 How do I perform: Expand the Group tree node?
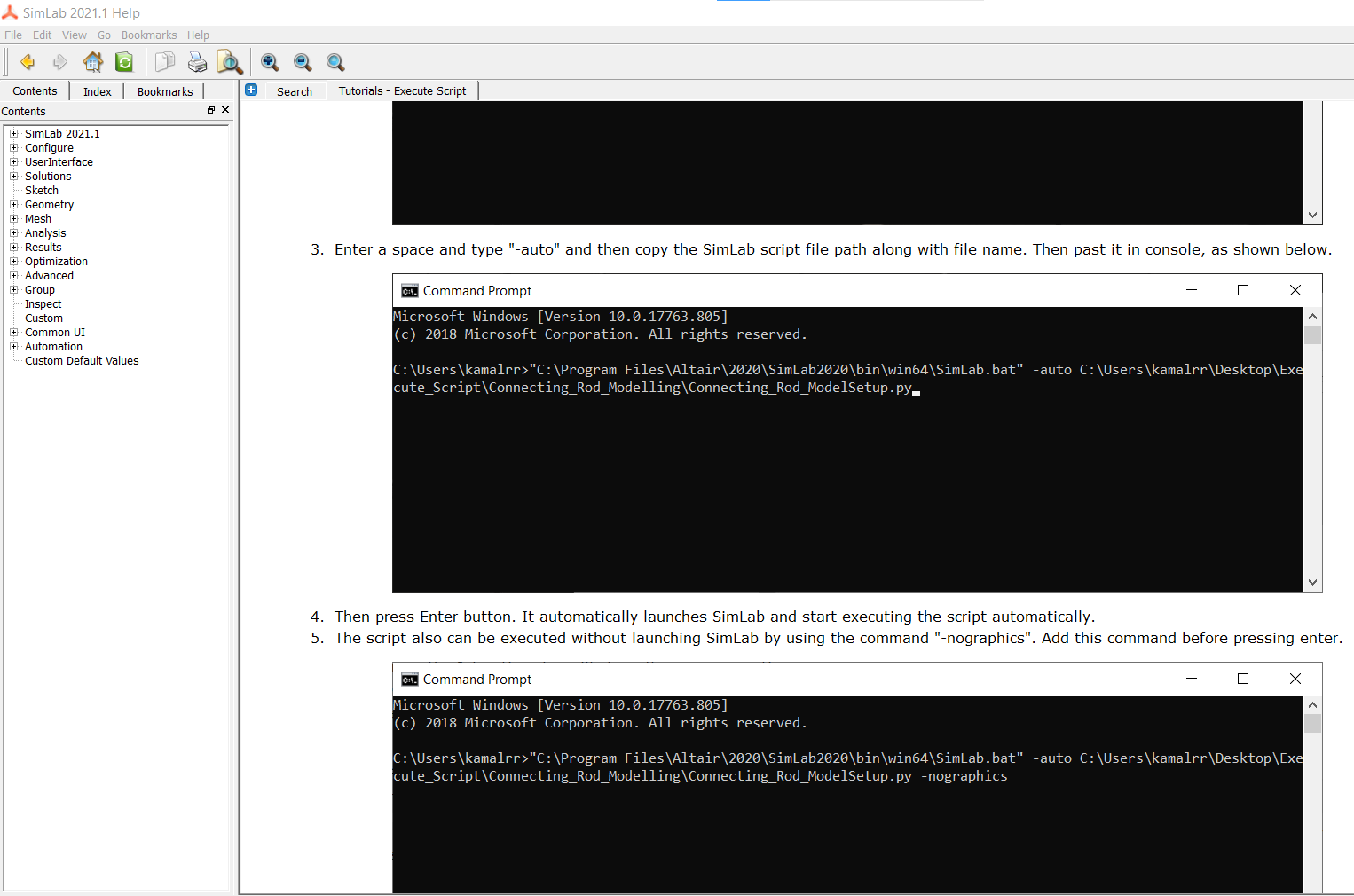pos(14,290)
